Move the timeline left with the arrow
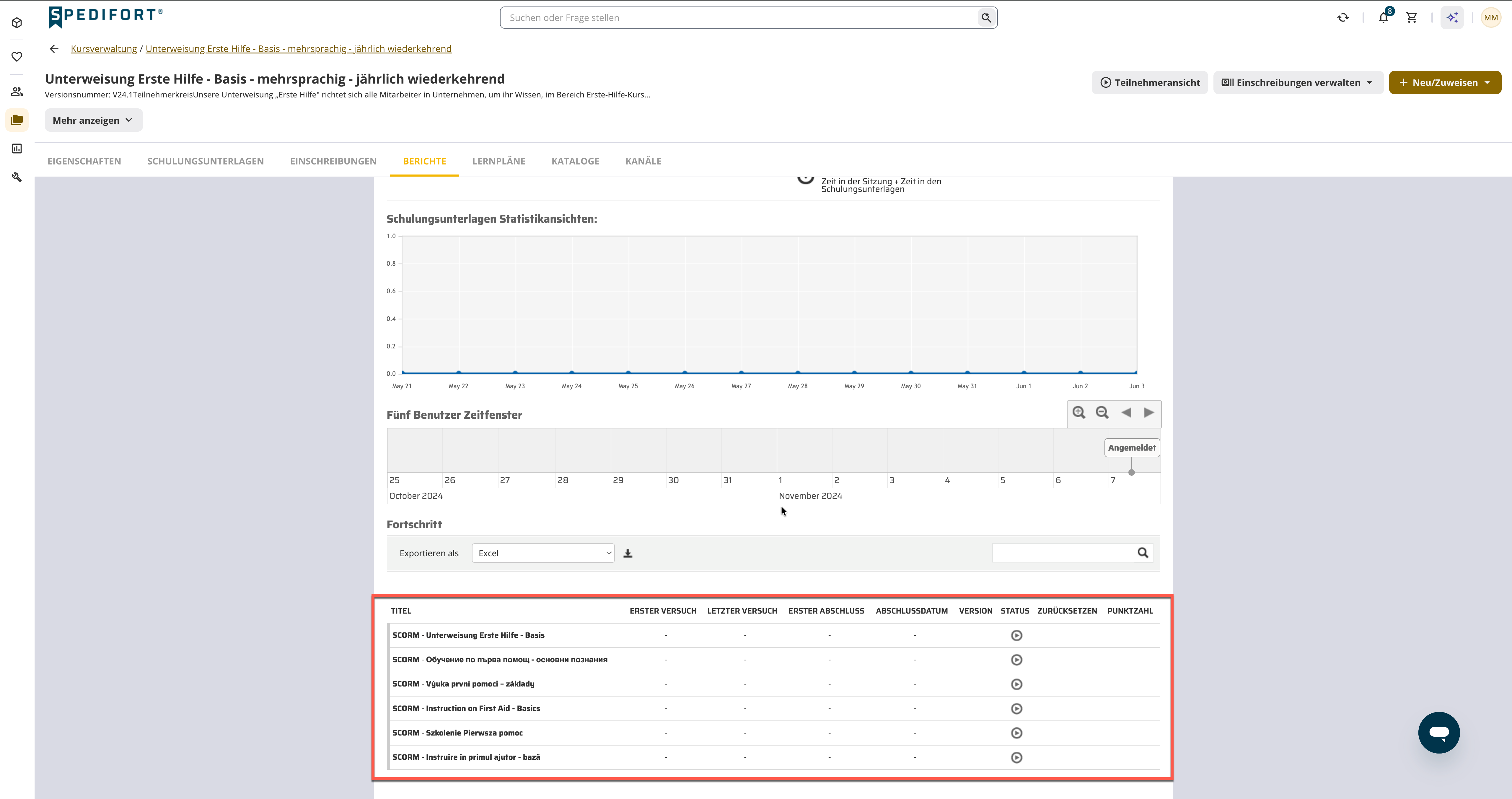Screen dimensions: 1512x799 tap(1126, 413)
